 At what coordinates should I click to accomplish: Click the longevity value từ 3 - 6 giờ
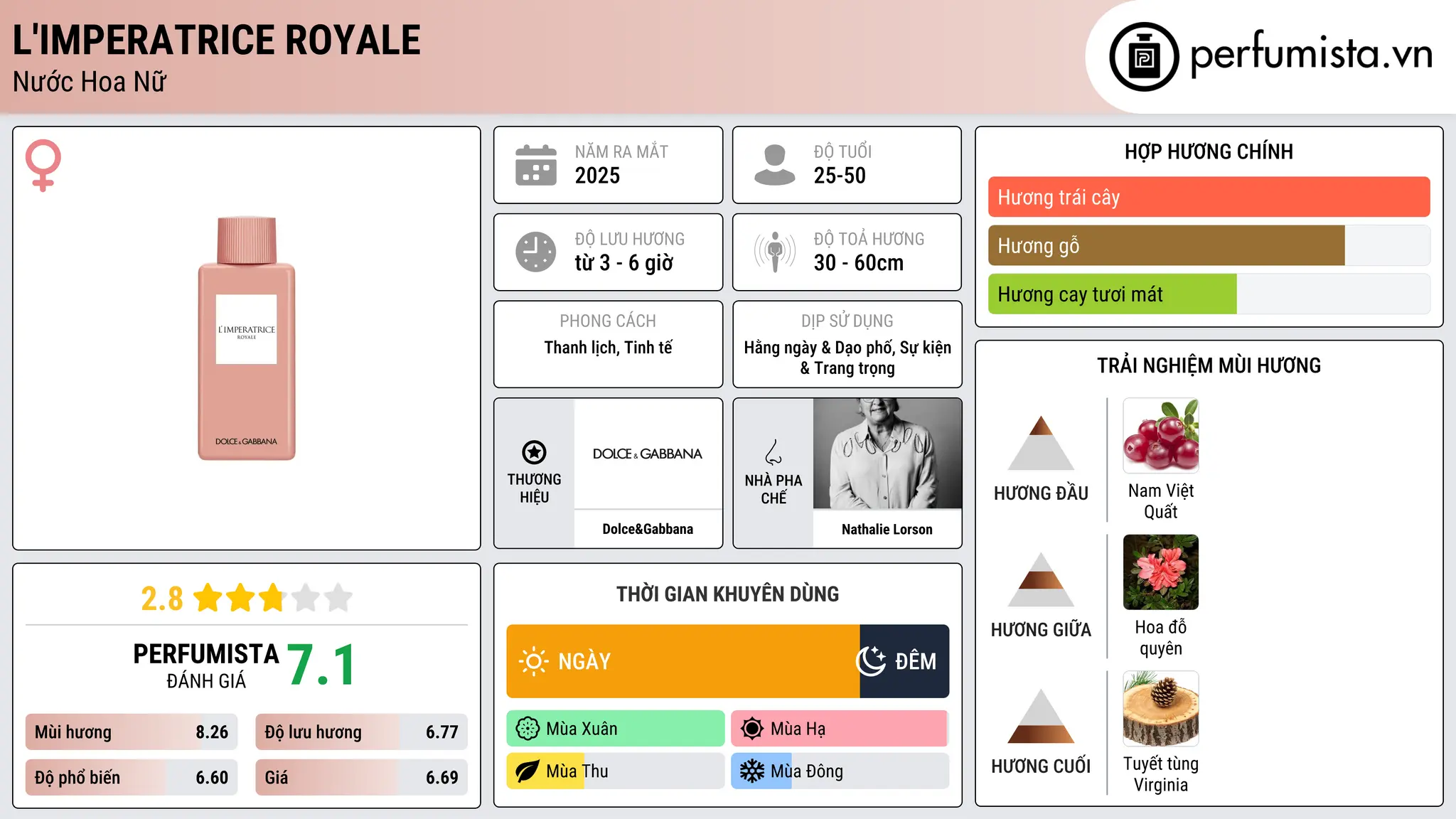[x=623, y=263]
